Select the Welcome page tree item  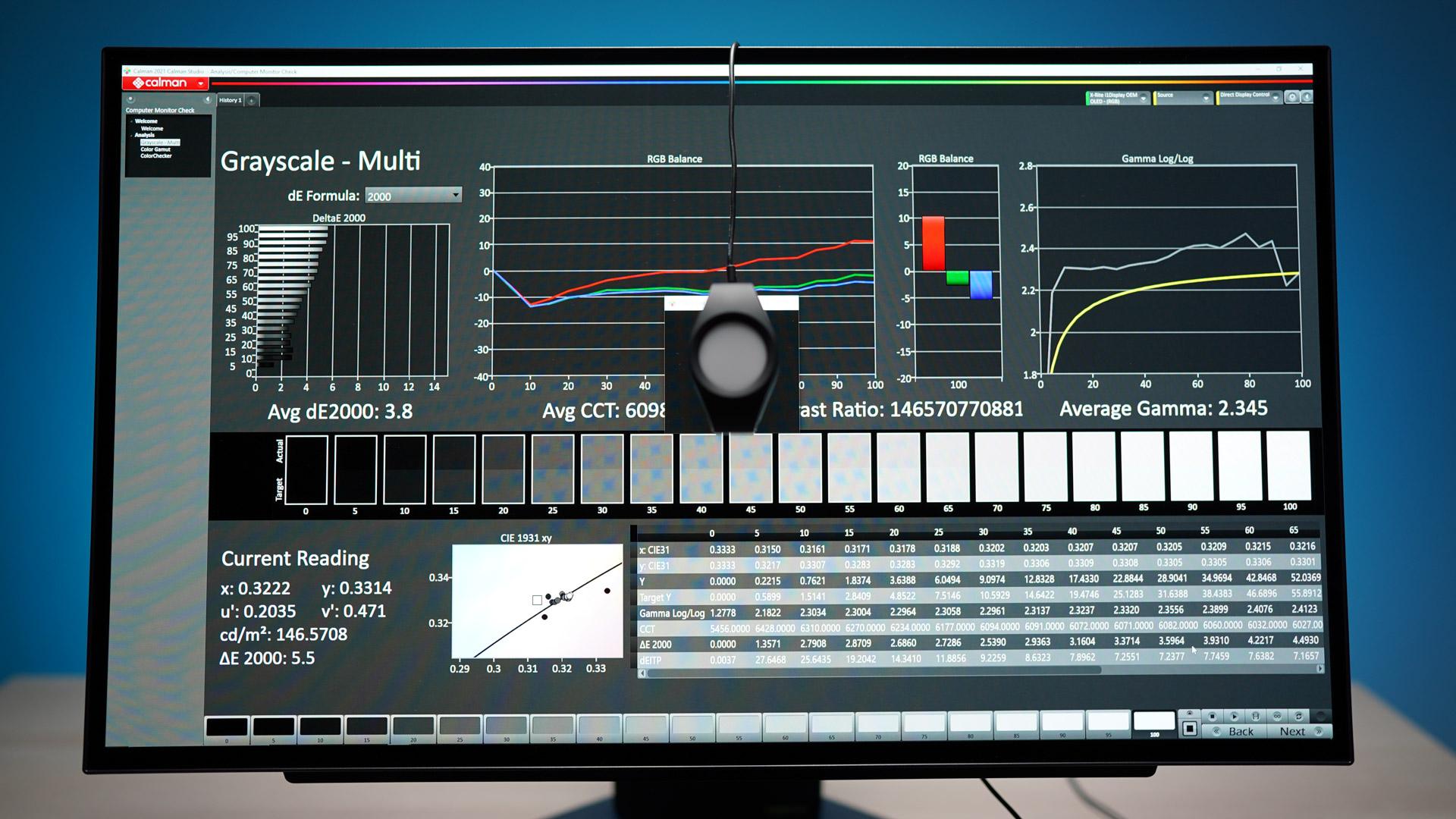click(x=152, y=128)
